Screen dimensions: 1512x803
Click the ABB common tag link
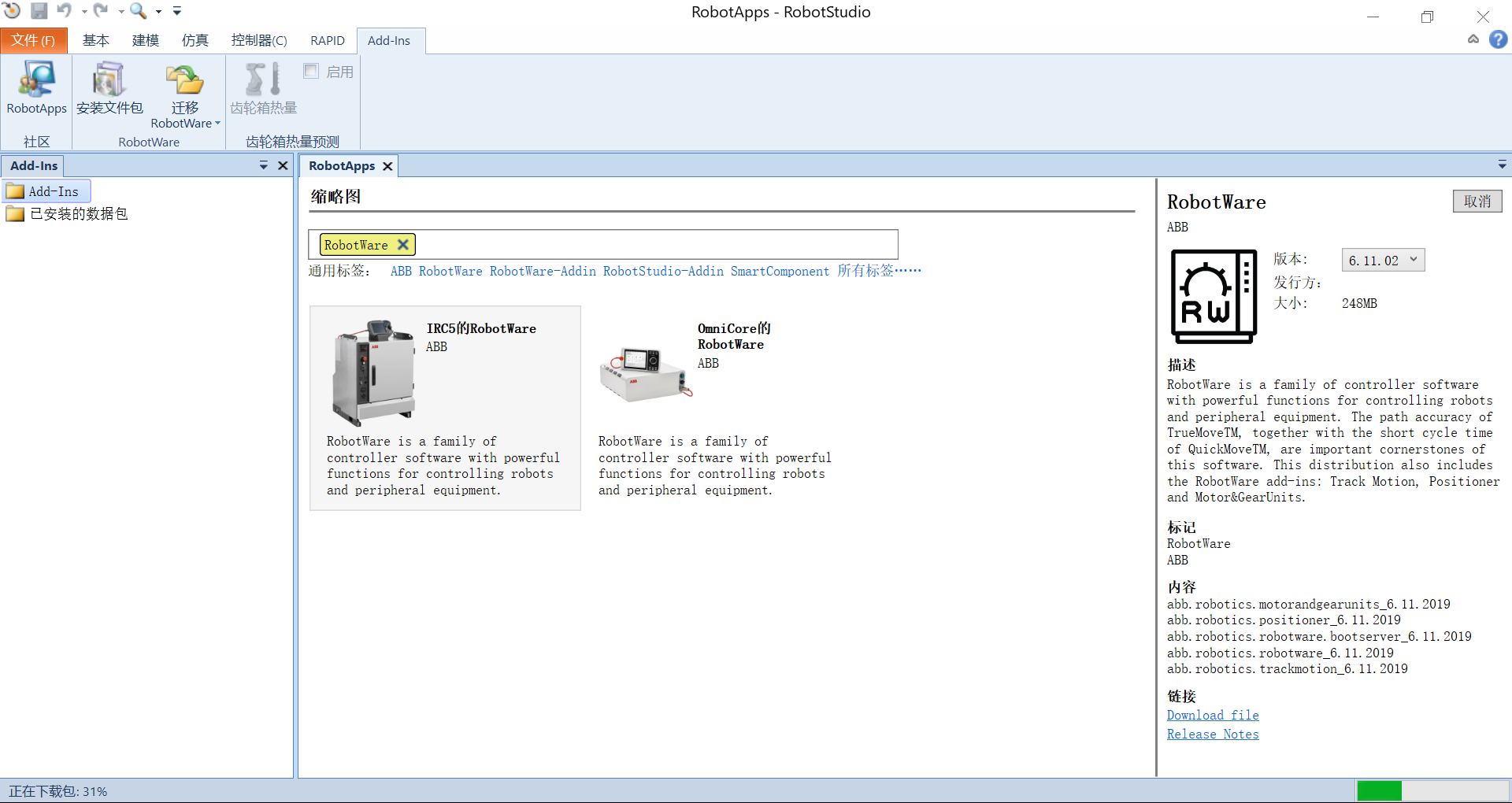(x=401, y=271)
